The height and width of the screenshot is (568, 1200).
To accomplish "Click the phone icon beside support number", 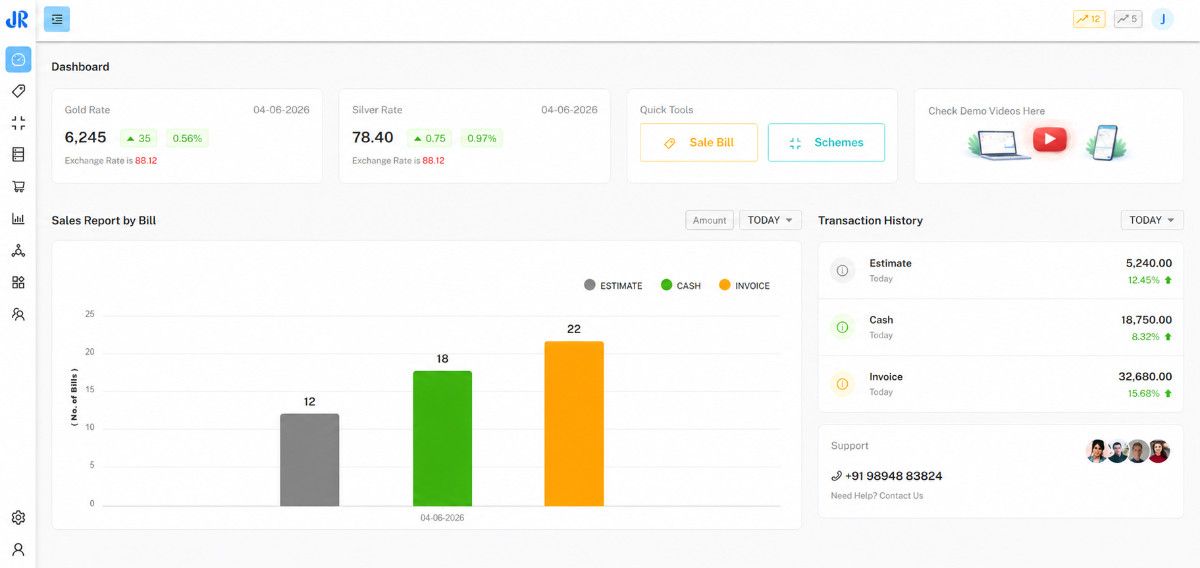I will [x=836, y=476].
